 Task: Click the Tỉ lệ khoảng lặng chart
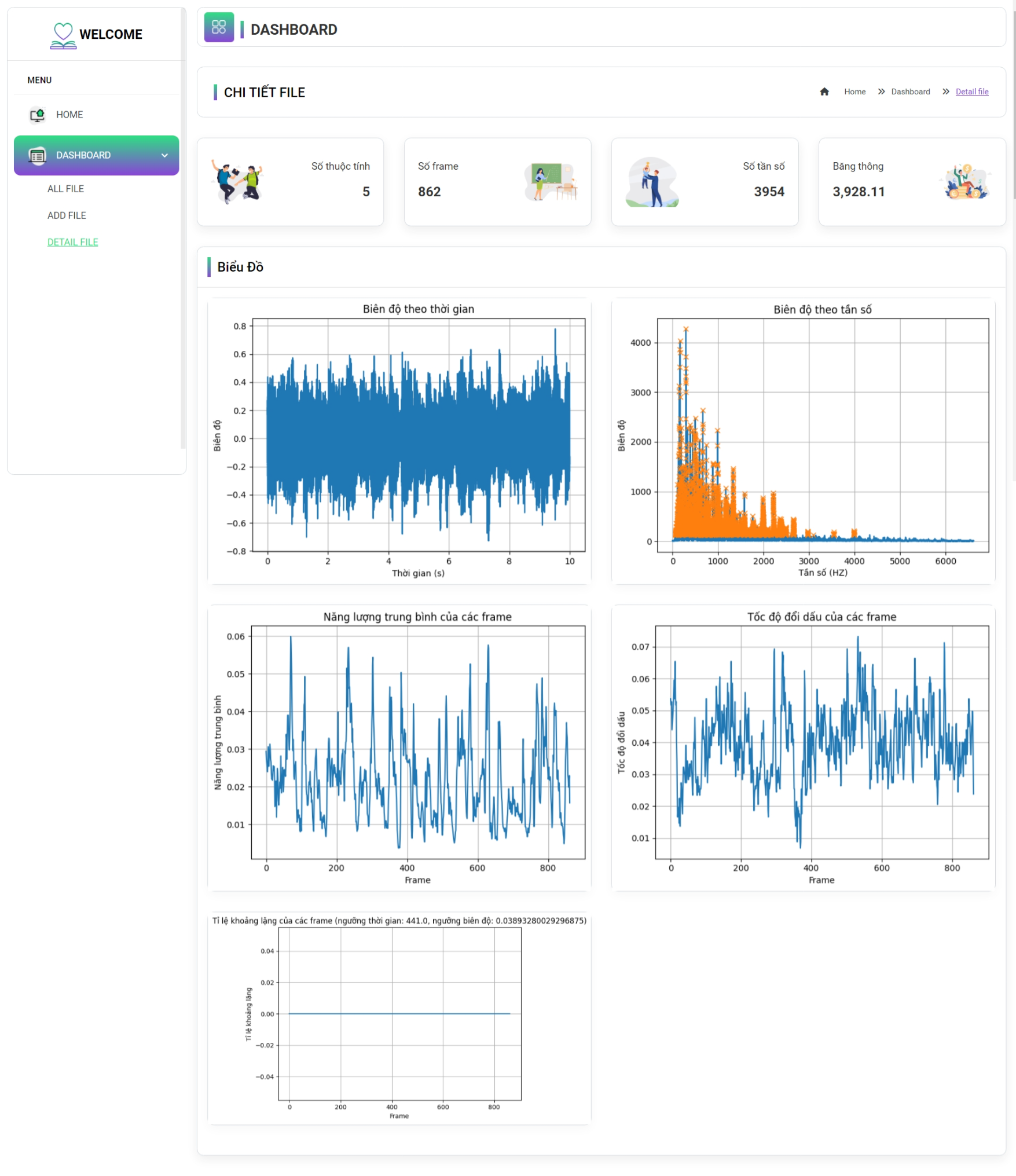pyautogui.click(x=399, y=1018)
